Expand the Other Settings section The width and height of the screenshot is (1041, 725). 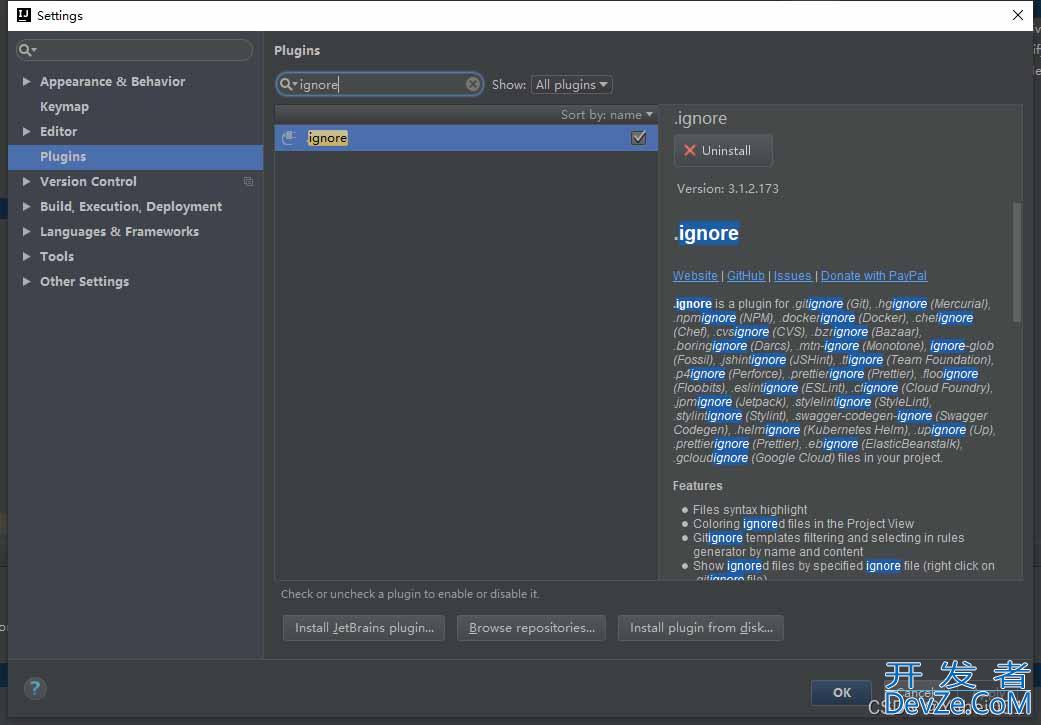27,282
